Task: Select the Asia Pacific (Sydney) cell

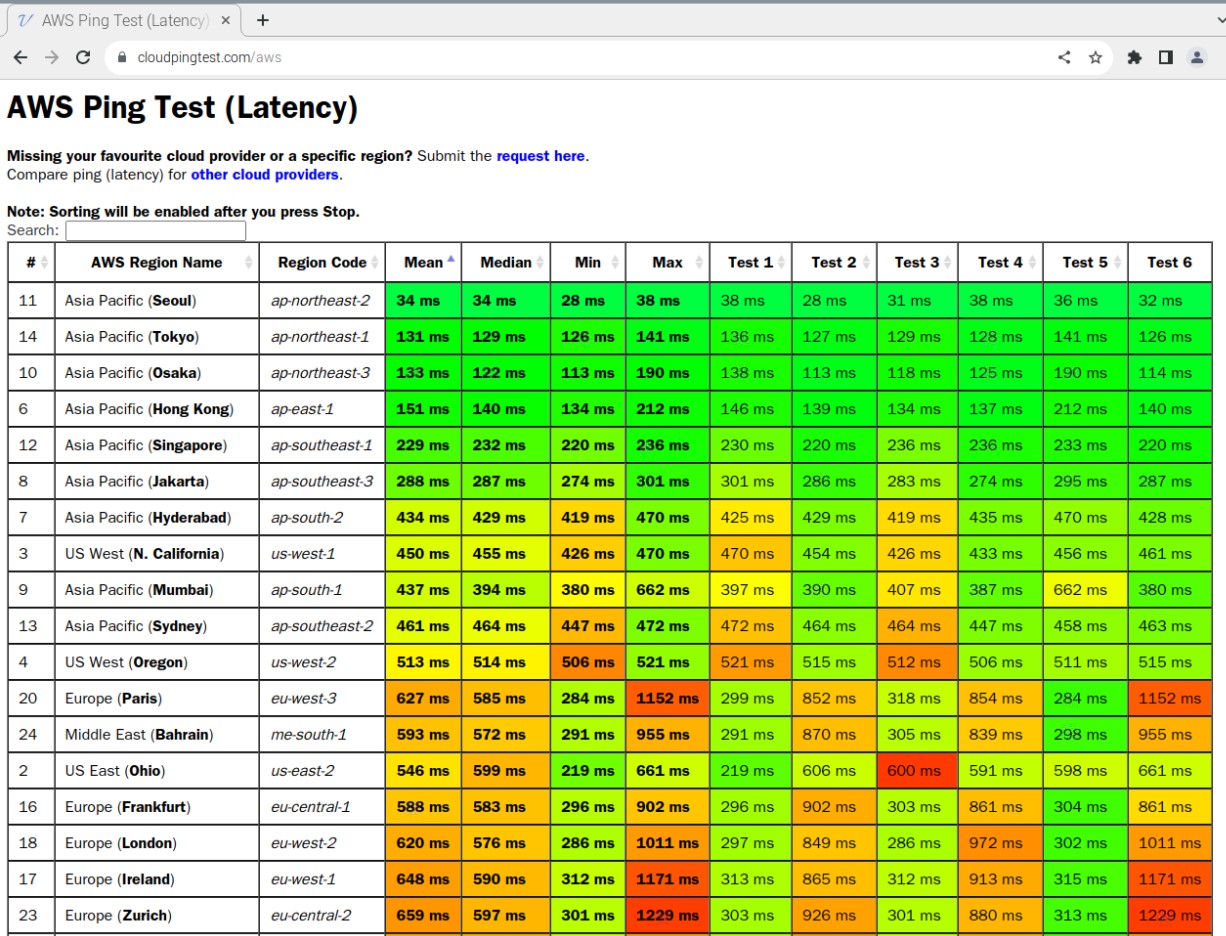Action: point(157,626)
